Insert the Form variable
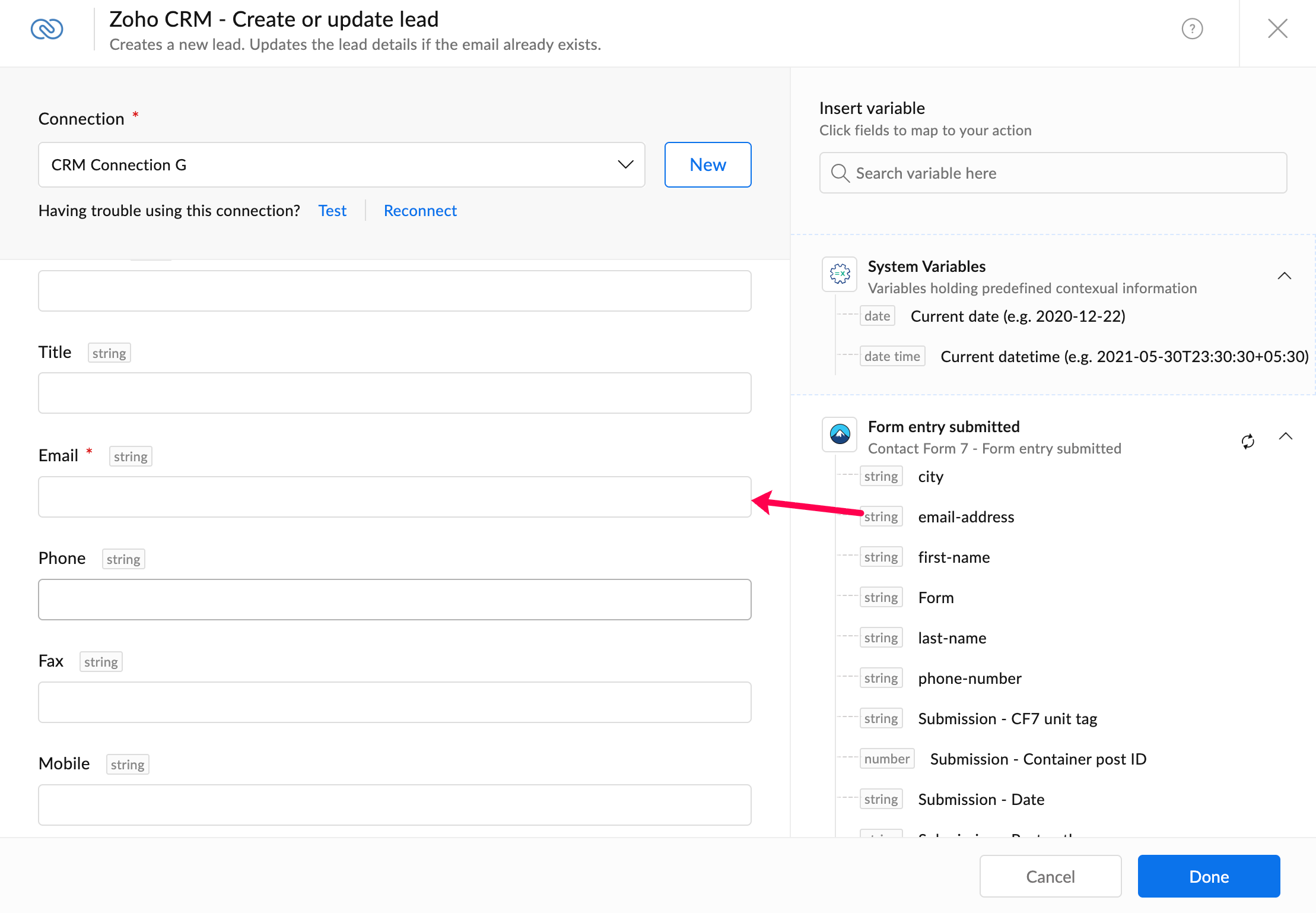The image size is (1316, 913). (x=936, y=598)
